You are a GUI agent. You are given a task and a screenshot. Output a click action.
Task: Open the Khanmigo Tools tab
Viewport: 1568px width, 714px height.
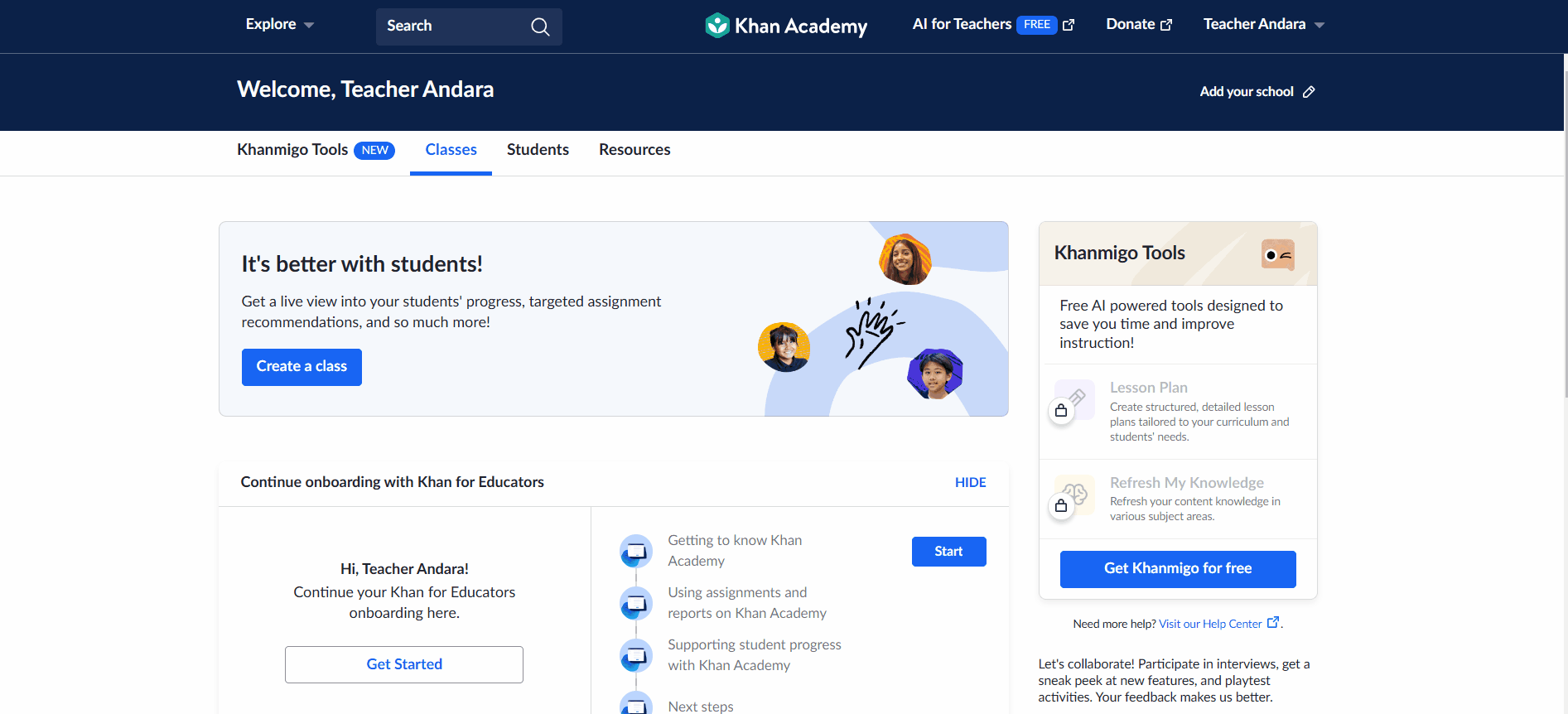(316, 150)
